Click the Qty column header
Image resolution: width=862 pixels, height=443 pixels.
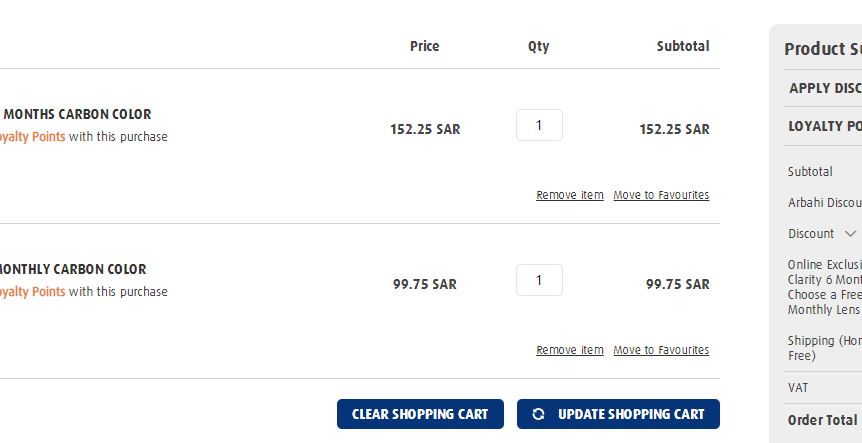point(539,46)
